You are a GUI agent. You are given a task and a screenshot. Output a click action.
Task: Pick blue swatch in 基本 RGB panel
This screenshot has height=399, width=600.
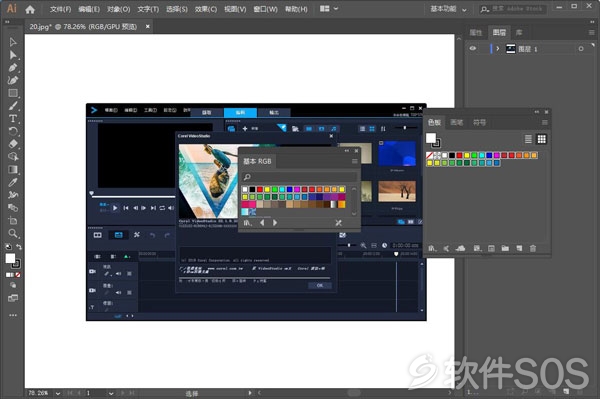289,189
